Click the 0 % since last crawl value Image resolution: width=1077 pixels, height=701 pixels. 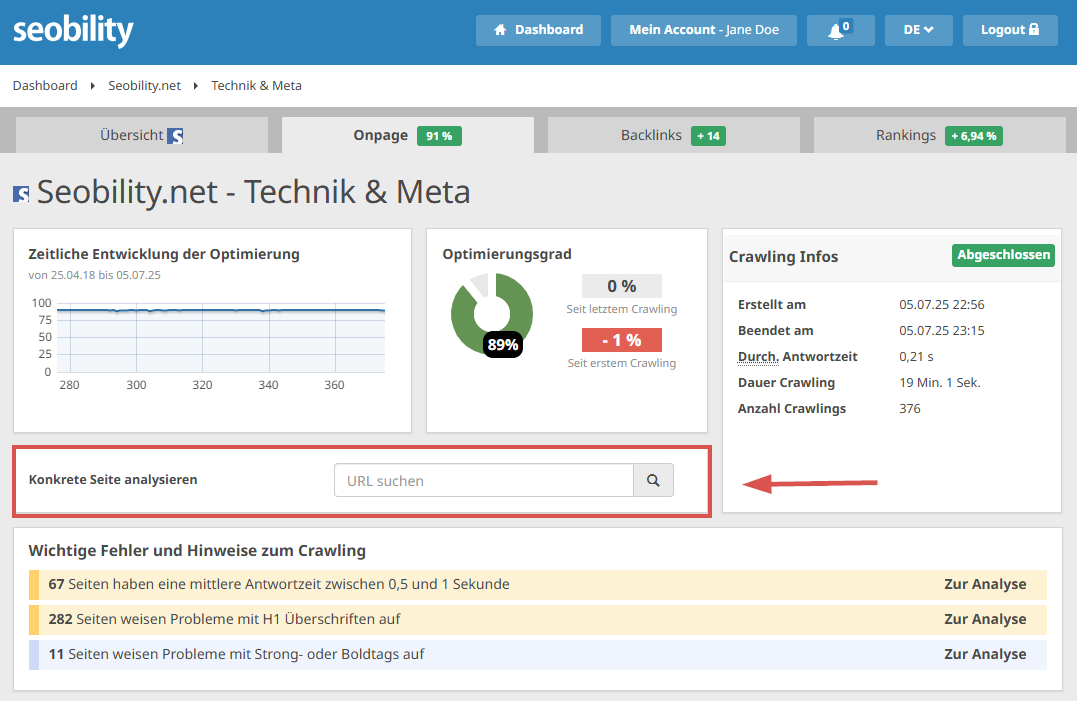pyautogui.click(x=622, y=286)
